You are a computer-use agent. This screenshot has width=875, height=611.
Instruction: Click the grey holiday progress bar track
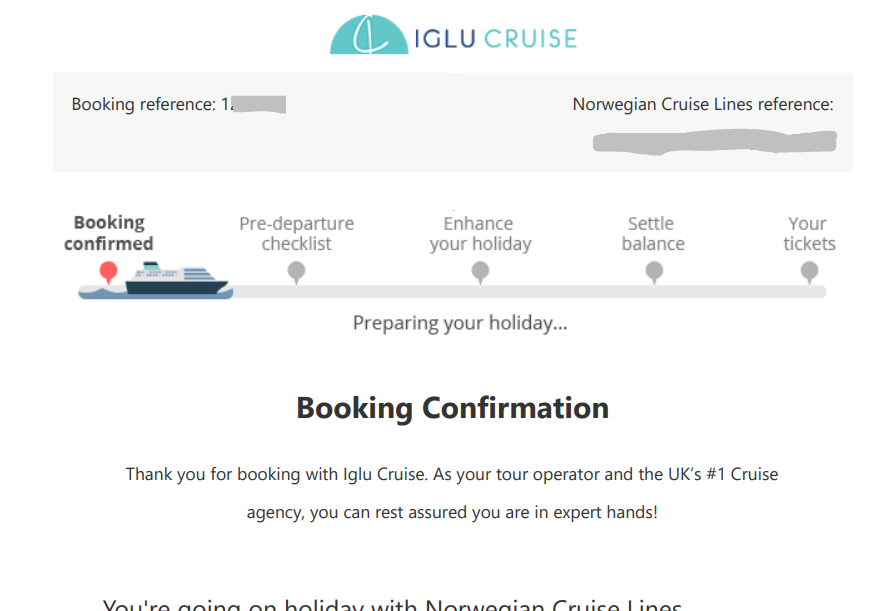529,292
